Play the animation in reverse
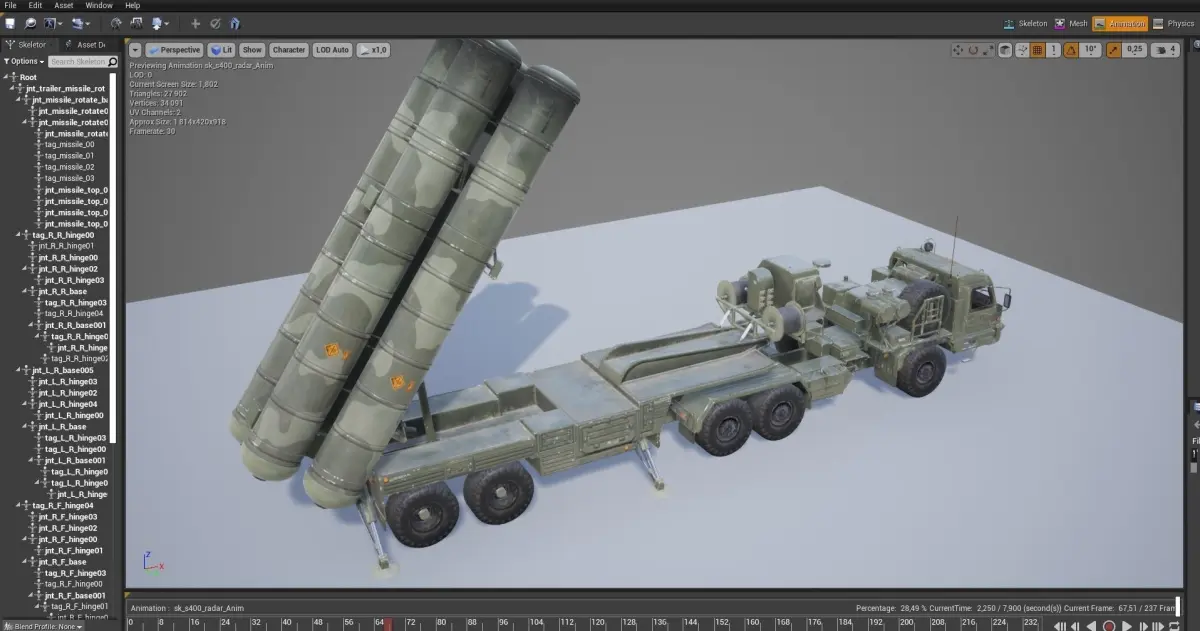This screenshot has height=631, width=1200. pos(1091,626)
